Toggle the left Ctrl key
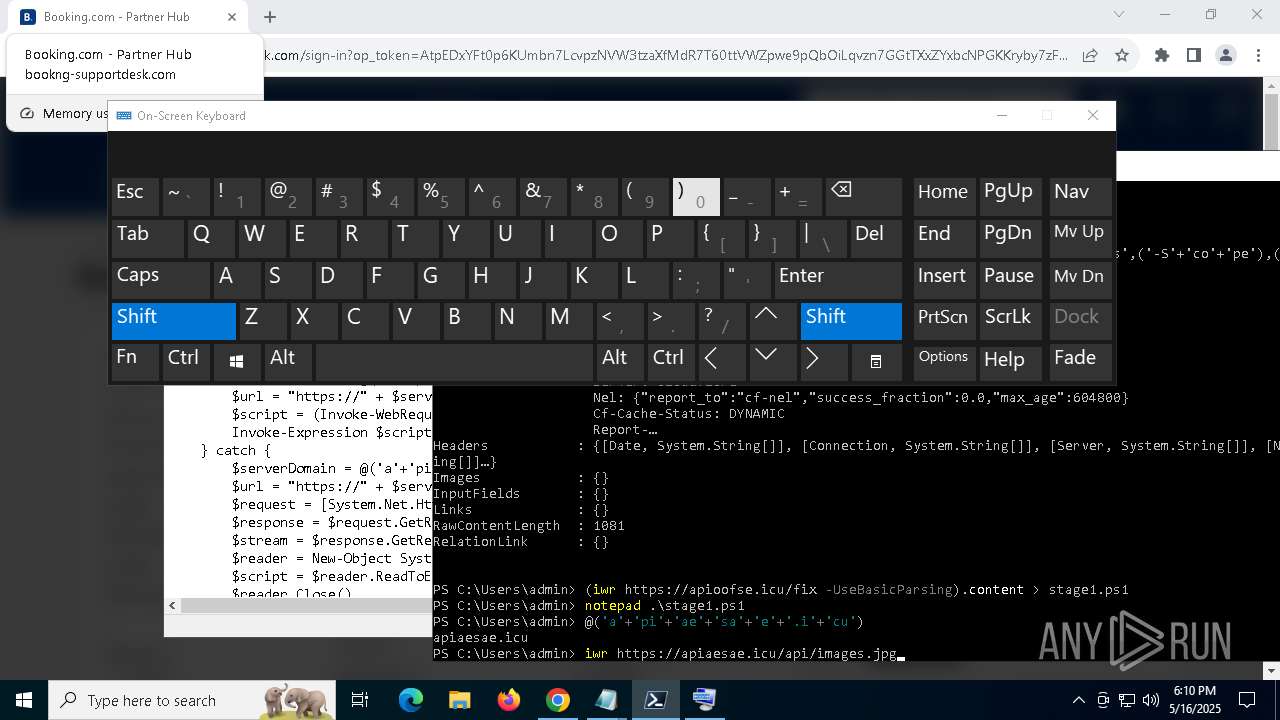This screenshot has width=1280, height=720. pyautogui.click(x=186, y=361)
